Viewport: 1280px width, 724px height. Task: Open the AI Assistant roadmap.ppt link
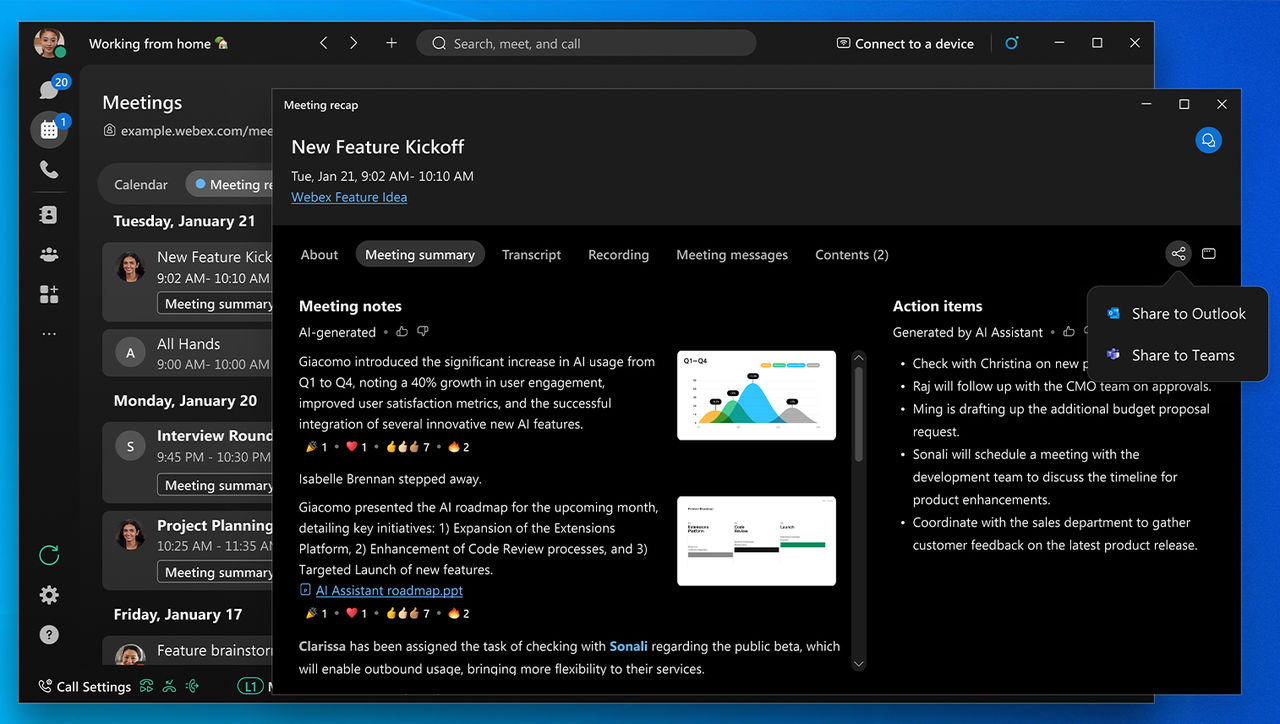(389, 590)
